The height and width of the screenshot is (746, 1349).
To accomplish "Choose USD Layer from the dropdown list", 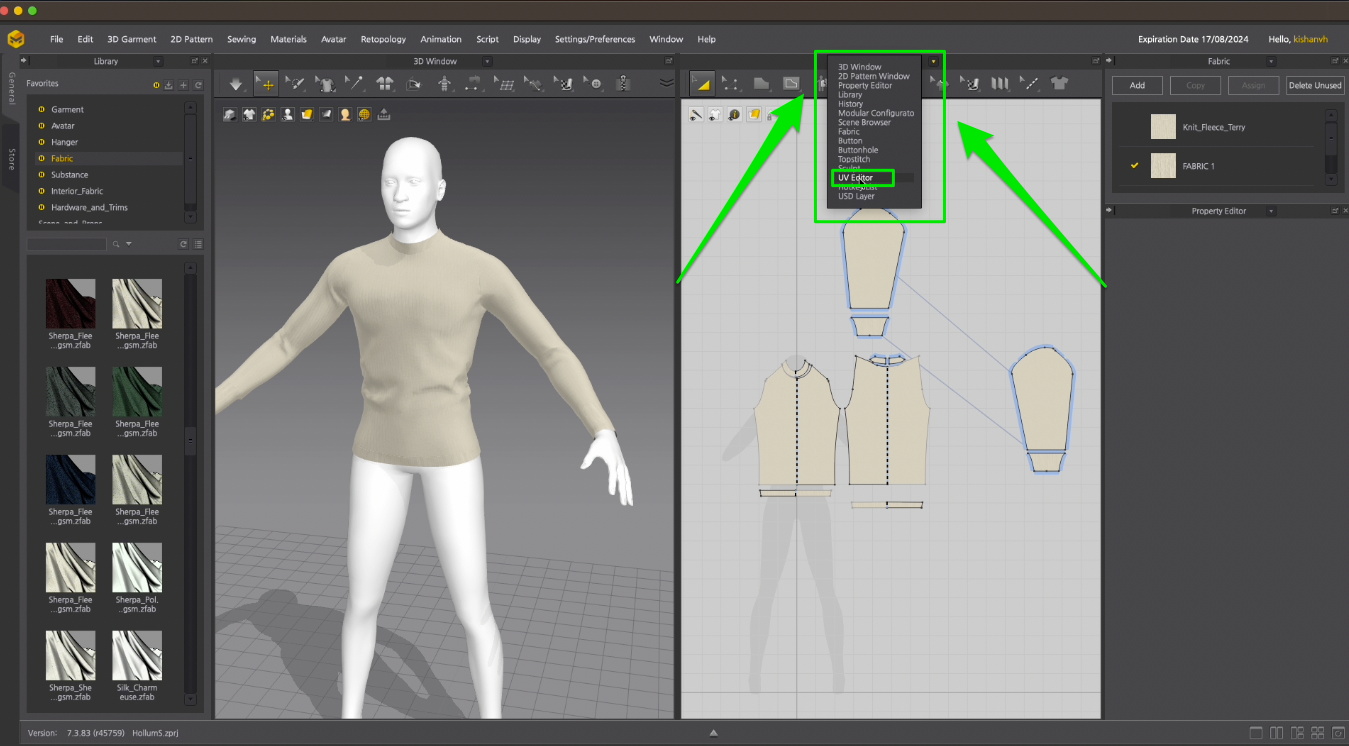I will pos(856,196).
